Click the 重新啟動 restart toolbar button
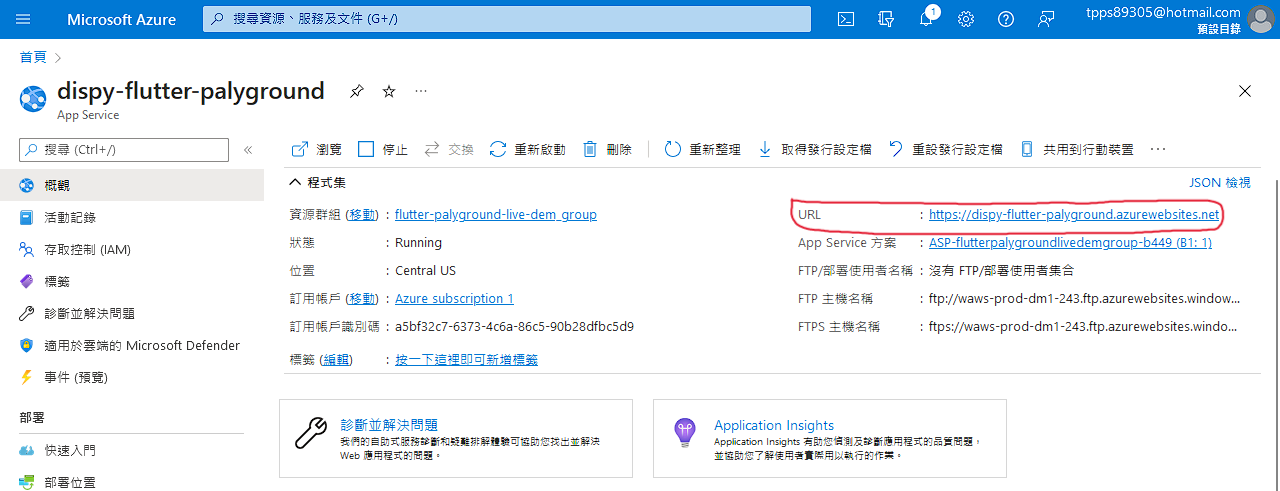1280x491 pixels. point(528,149)
